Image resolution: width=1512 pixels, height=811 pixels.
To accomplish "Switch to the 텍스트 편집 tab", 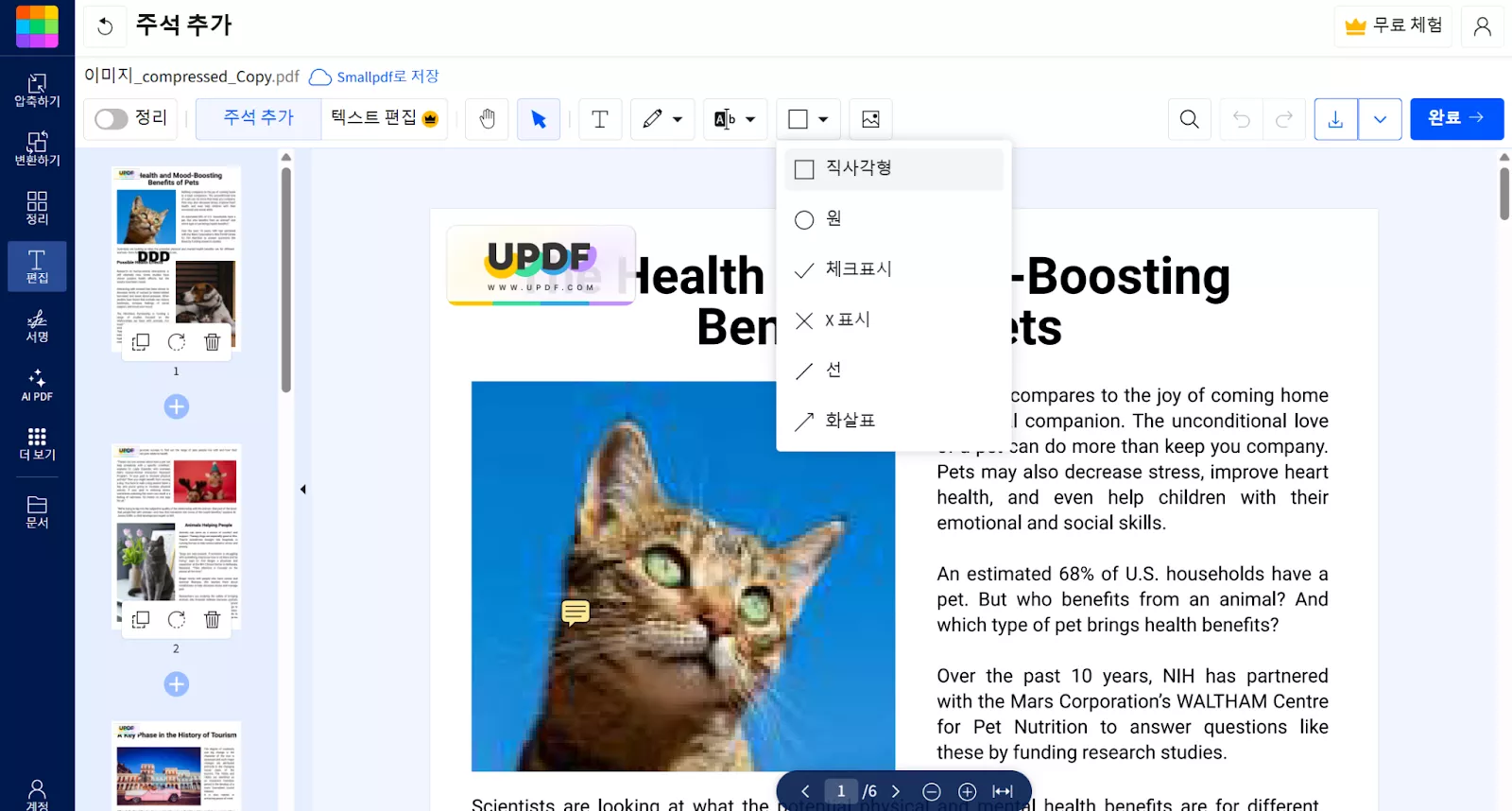I will click(384, 118).
